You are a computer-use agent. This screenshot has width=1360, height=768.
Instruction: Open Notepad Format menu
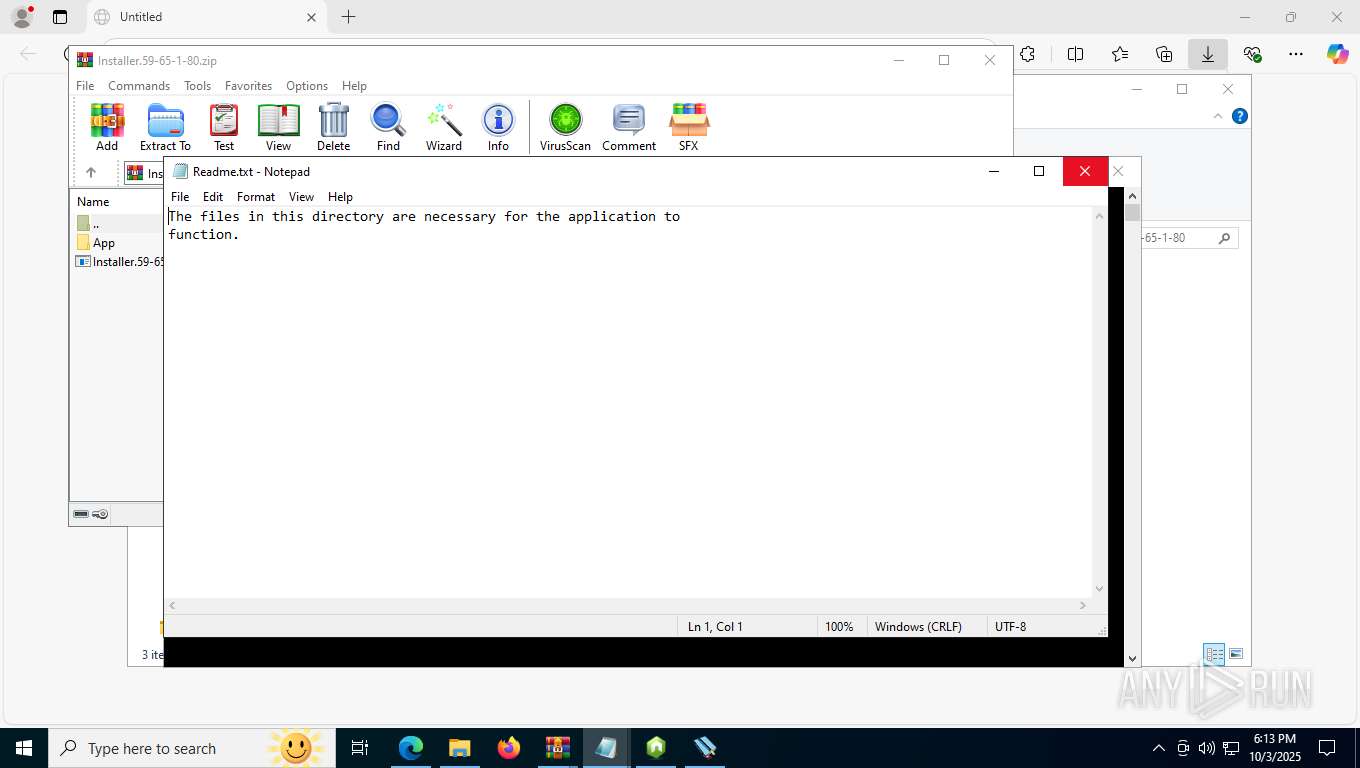point(256,197)
